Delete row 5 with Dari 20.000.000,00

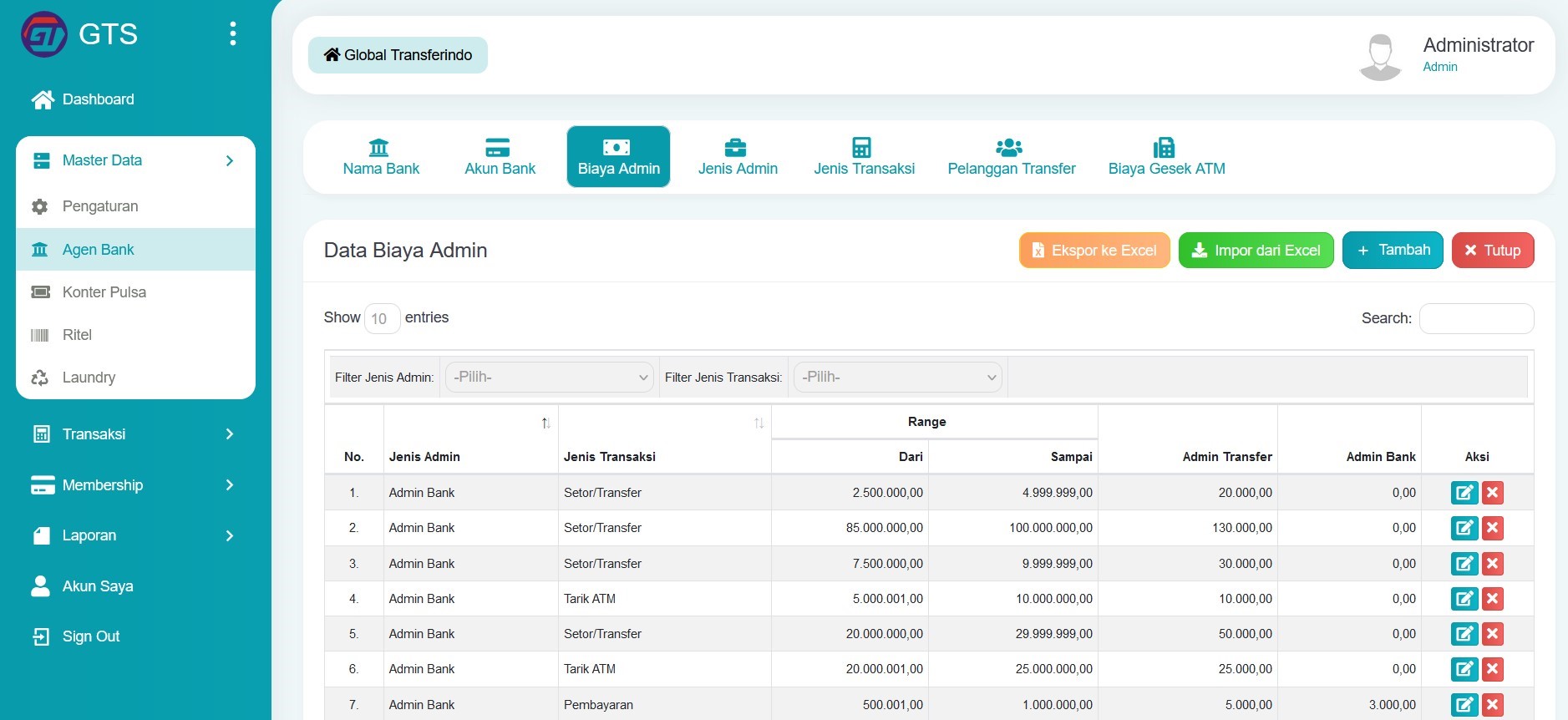tap(1493, 634)
